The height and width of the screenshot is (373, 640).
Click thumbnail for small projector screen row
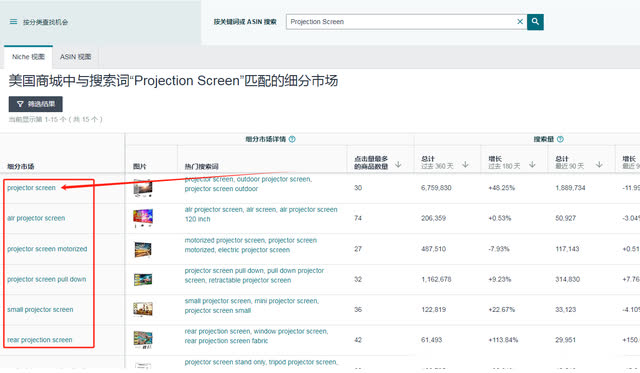pyautogui.click(x=143, y=309)
